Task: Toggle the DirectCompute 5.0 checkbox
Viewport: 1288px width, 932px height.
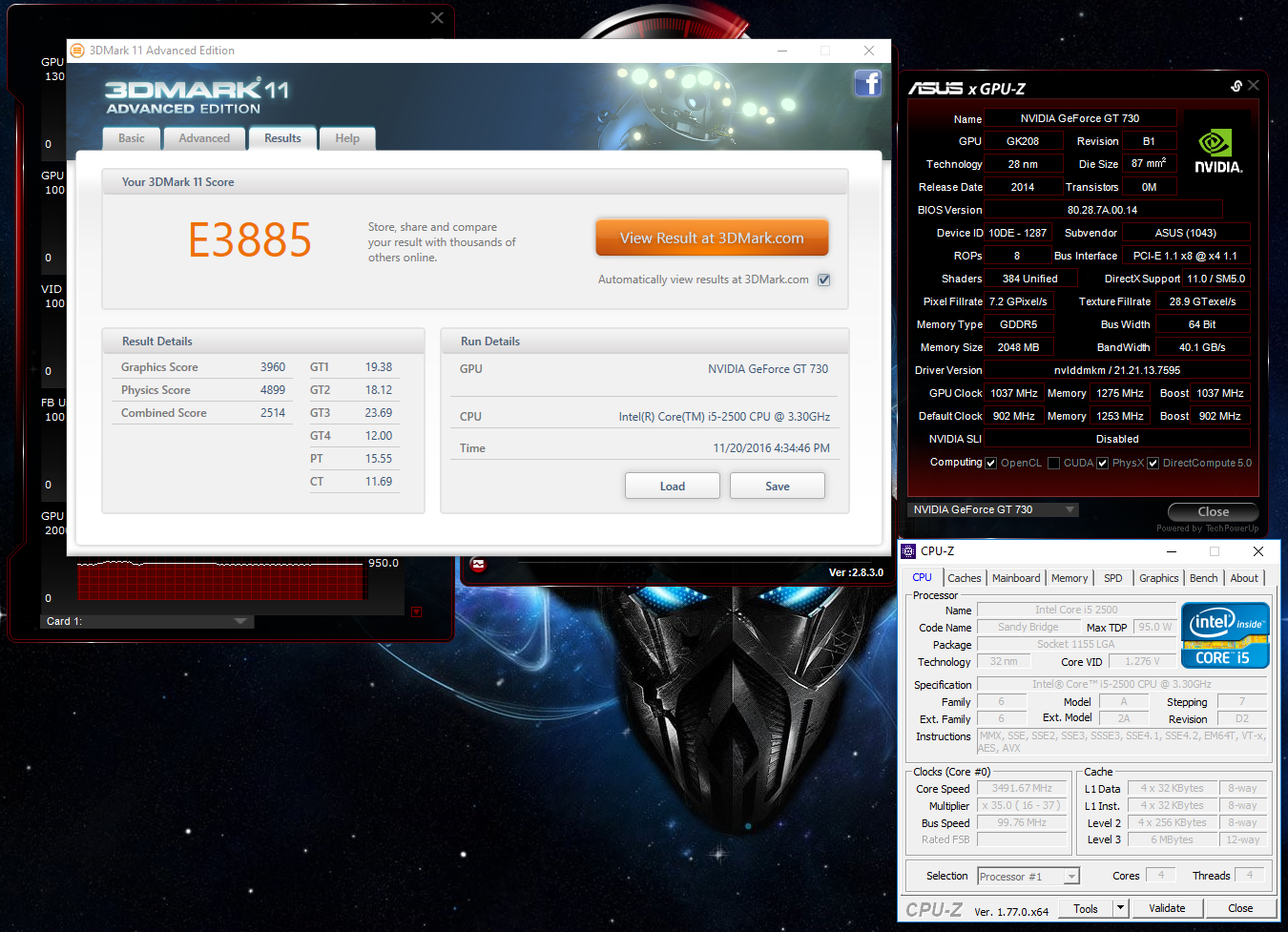Action: (x=1153, y=463)
